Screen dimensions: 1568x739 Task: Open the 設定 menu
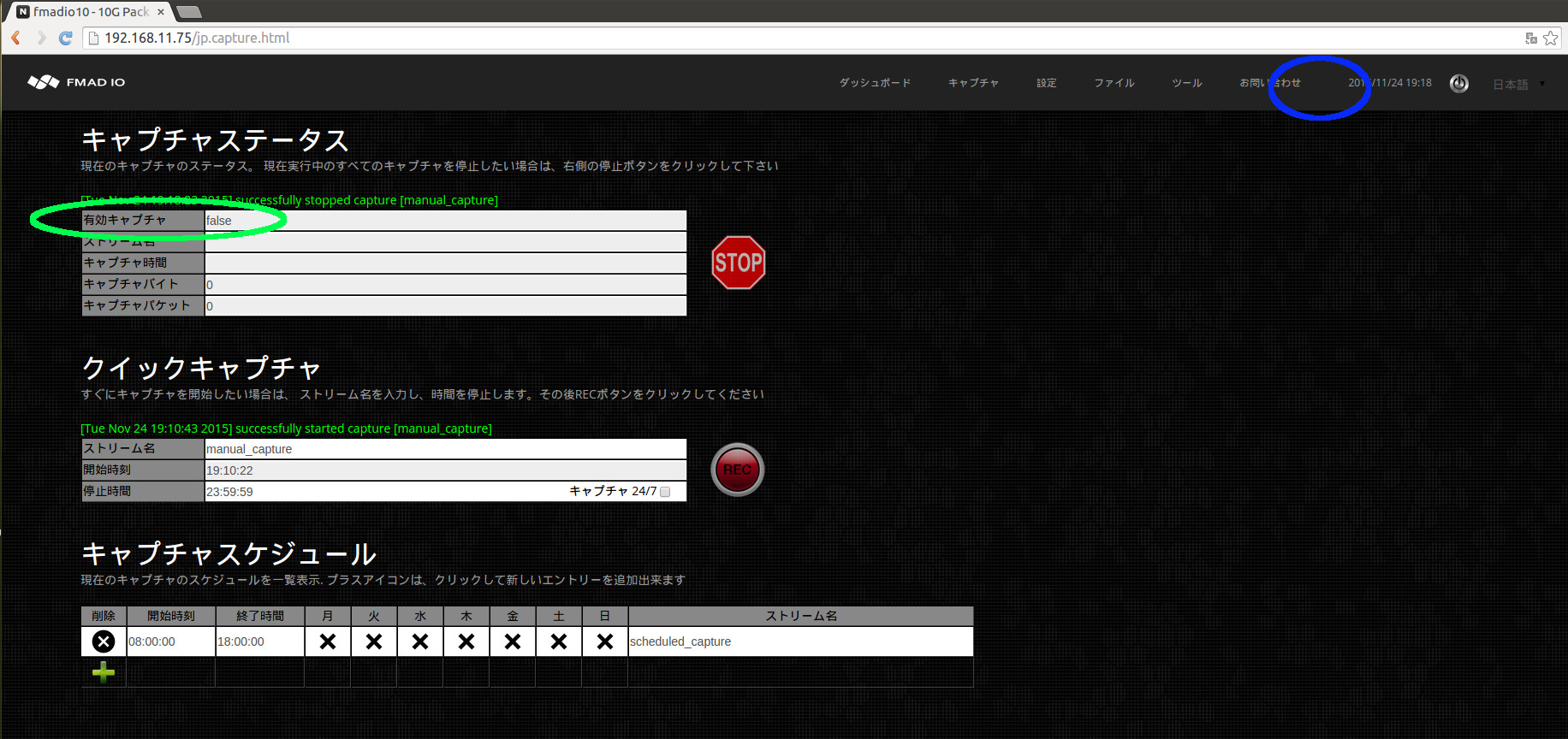pyautogui.click(x=1047, y=83)
